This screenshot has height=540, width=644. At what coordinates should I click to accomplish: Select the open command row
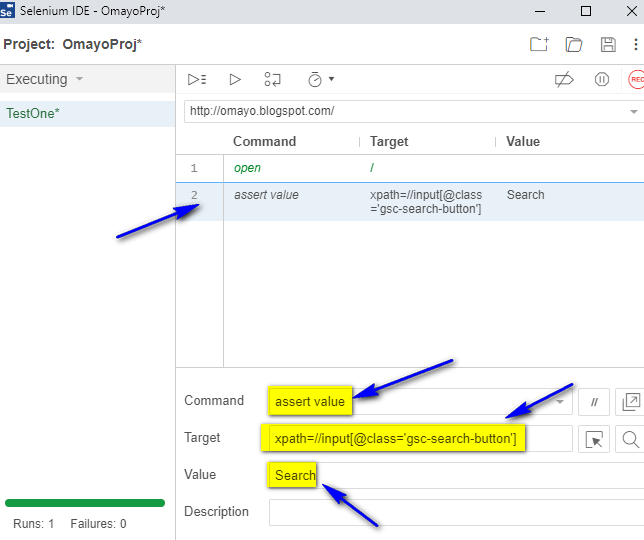[410, 168]
